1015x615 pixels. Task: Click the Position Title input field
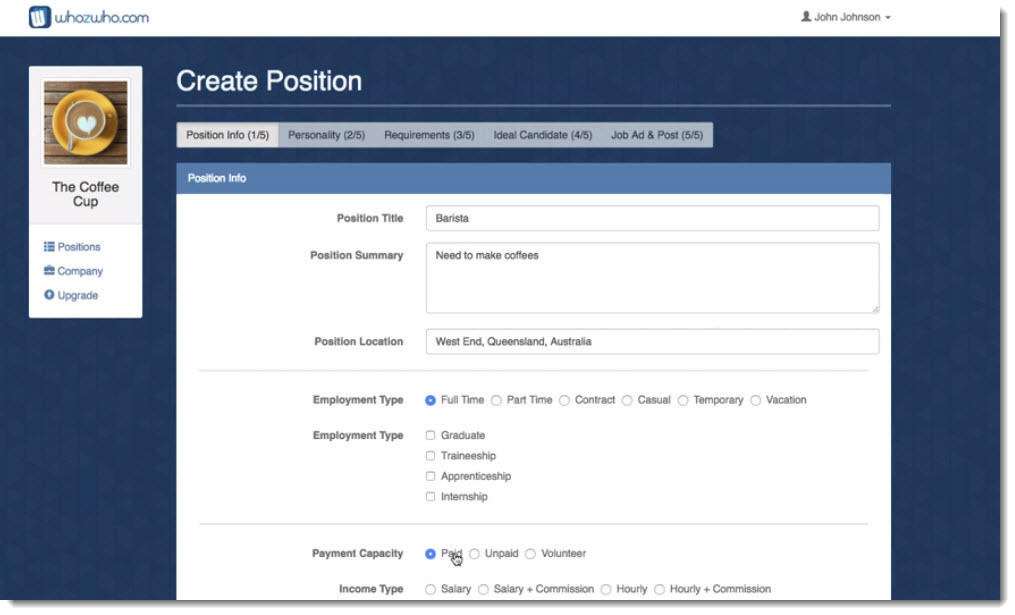652,218
